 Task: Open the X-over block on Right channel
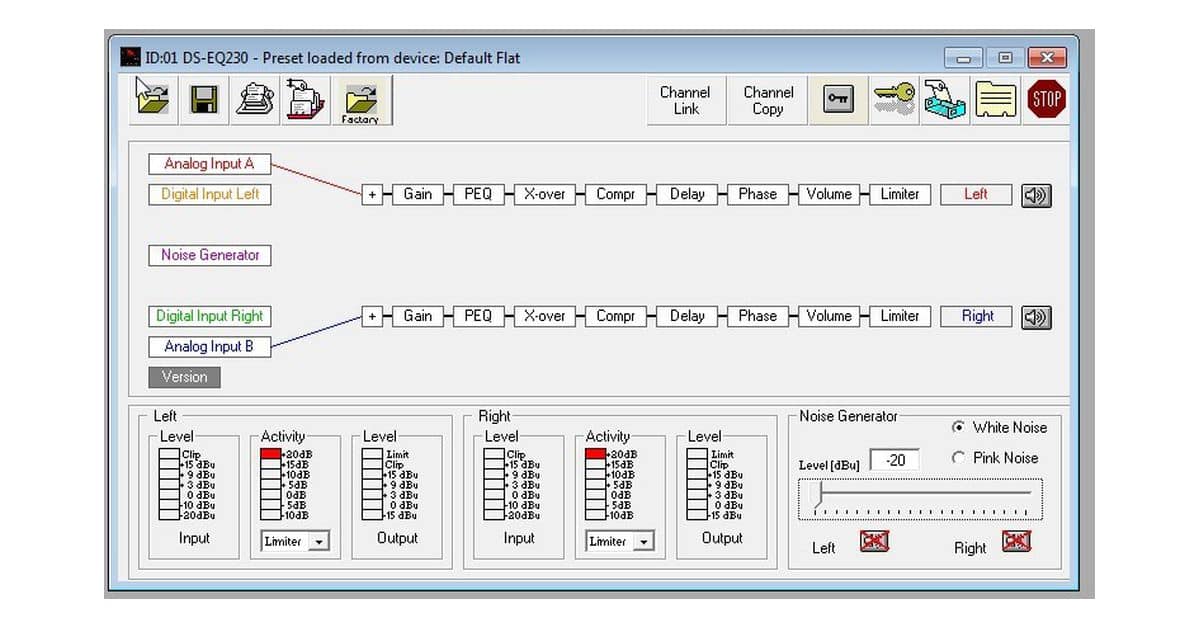click(544, 316)
